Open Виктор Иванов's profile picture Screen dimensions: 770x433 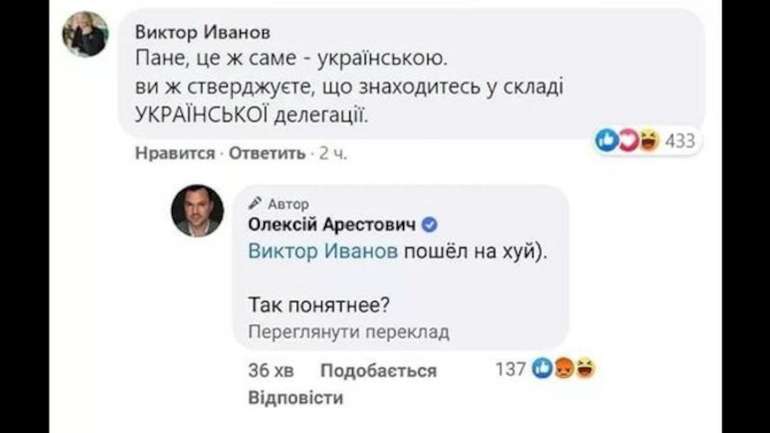coord(85,37)
